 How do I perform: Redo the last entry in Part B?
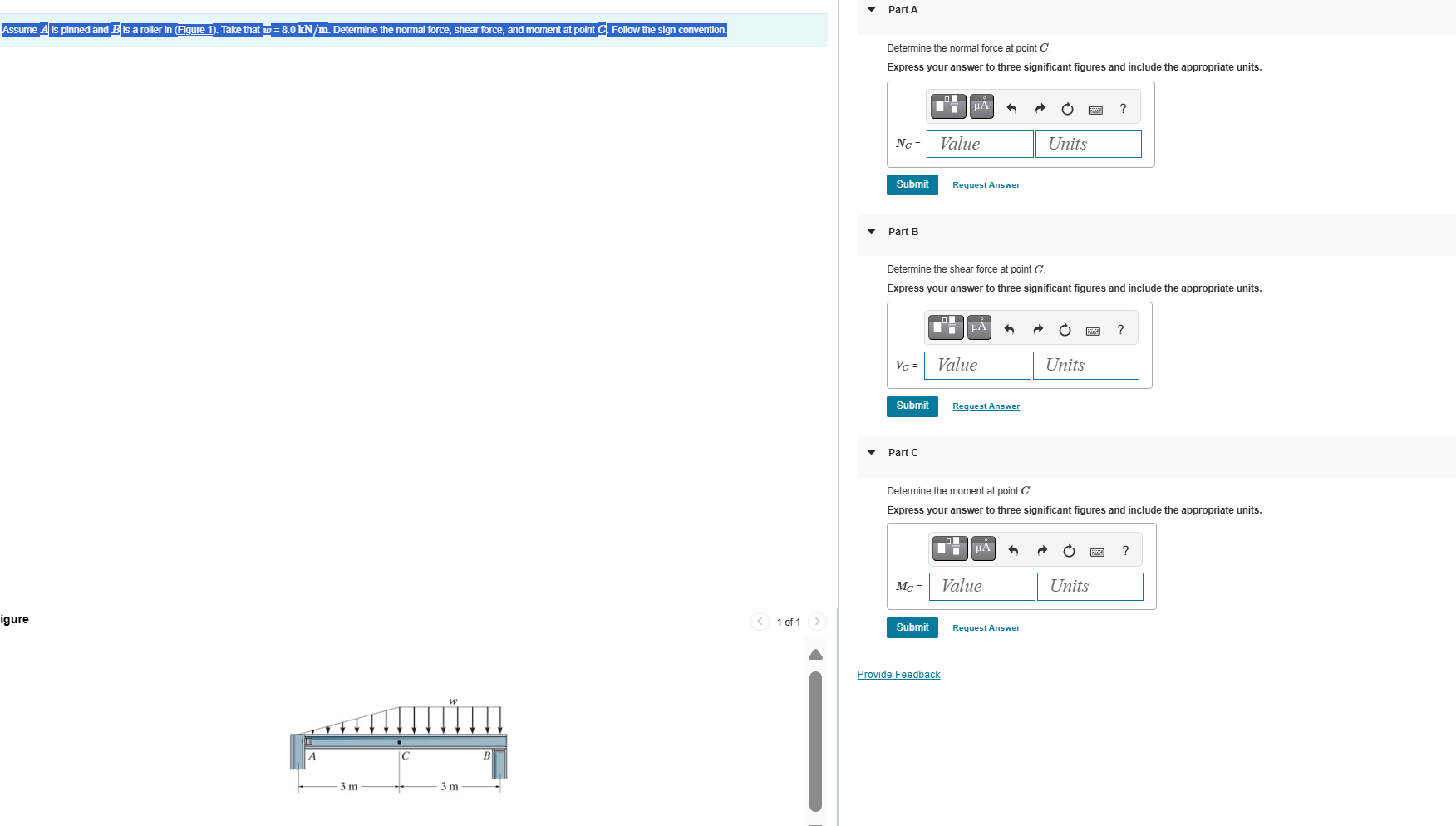(1038, 329)
